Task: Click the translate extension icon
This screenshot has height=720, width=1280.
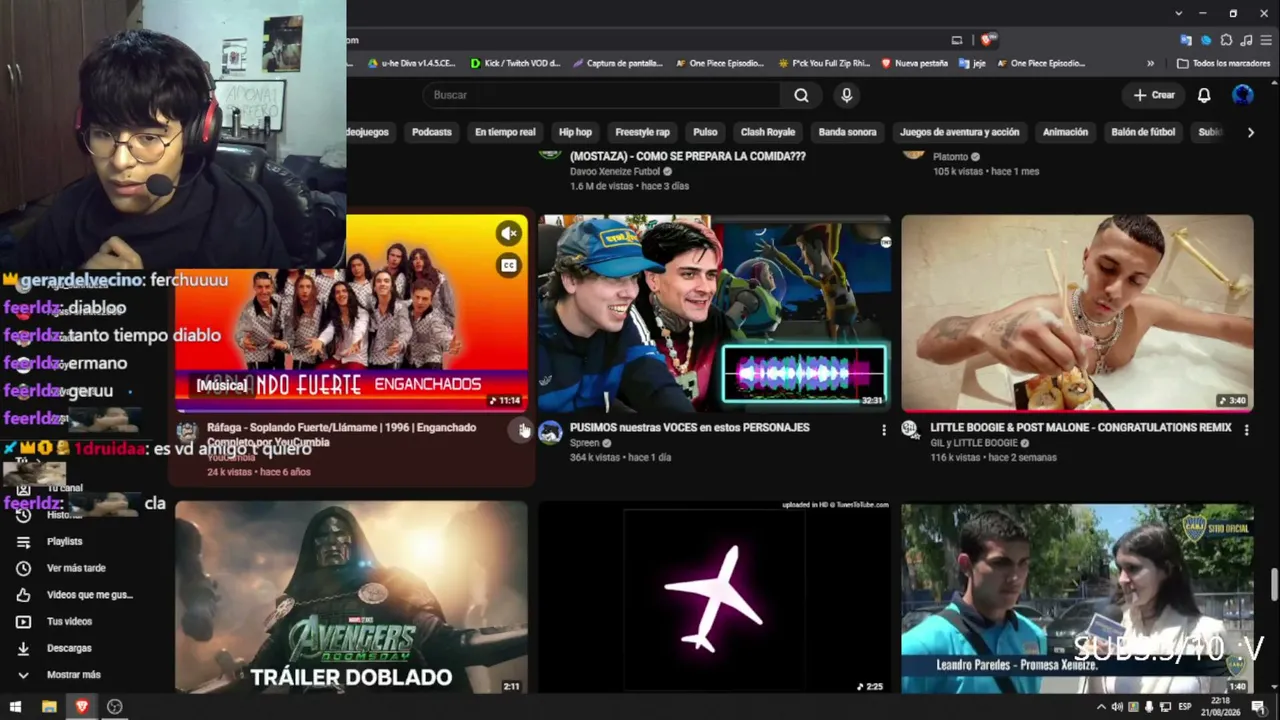Action: tap(1186, 40)
